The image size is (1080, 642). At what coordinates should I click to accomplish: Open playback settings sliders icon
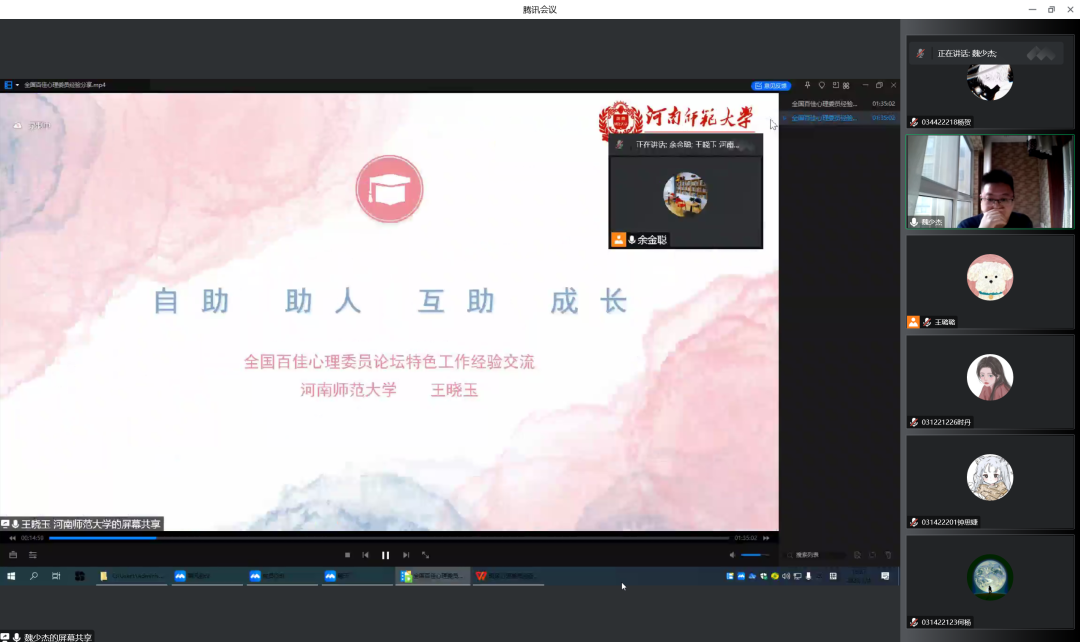(32, 555)
